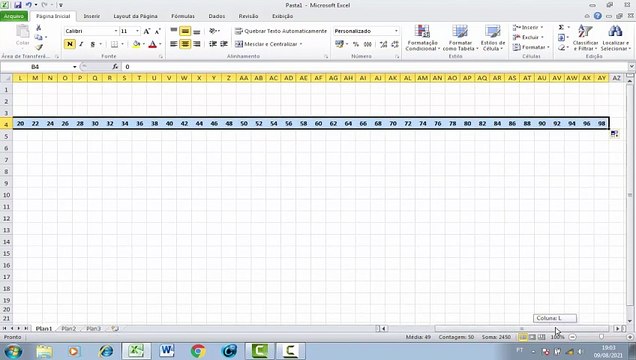Click the Excluir cells button

coord(528,37)
